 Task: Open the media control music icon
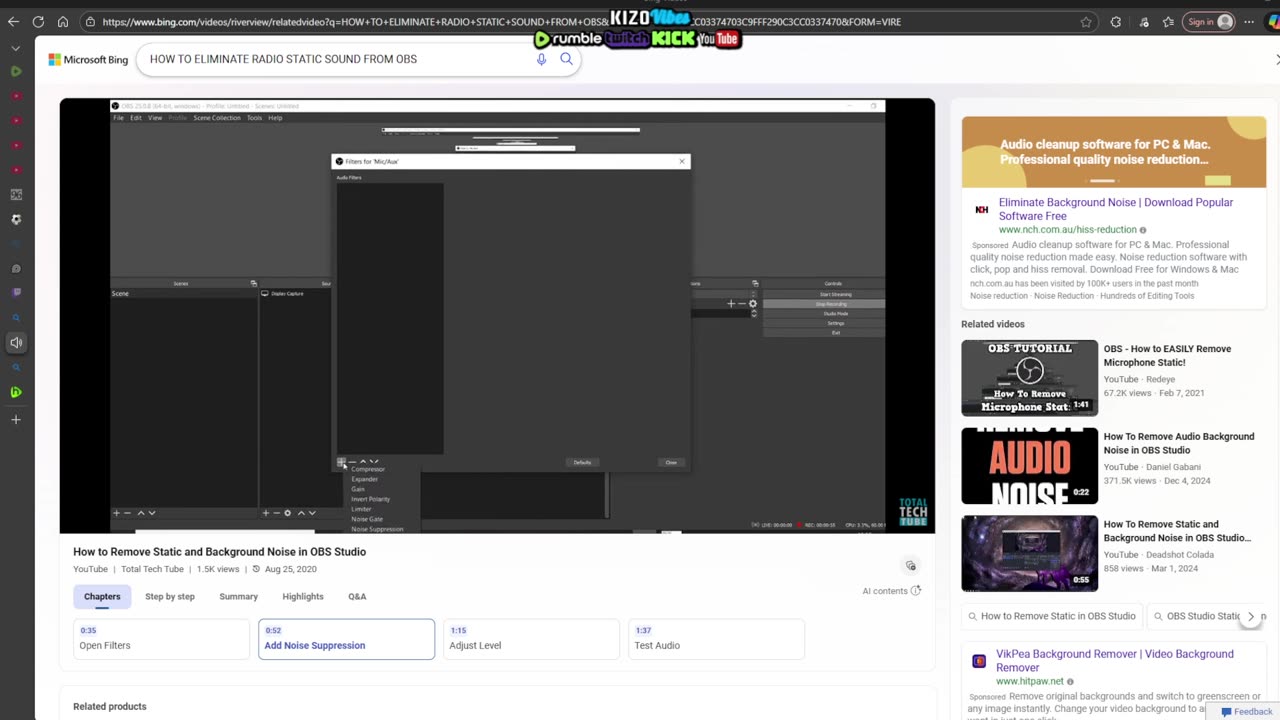[1144, 22]
